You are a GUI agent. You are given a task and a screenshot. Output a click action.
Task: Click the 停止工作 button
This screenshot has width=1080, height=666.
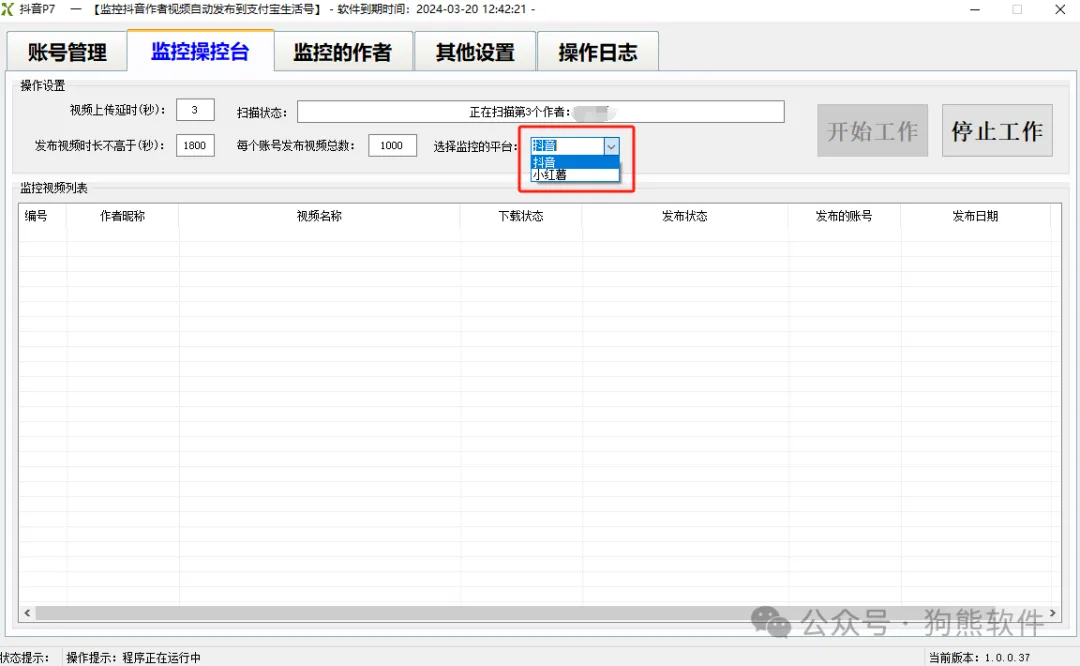997,130
